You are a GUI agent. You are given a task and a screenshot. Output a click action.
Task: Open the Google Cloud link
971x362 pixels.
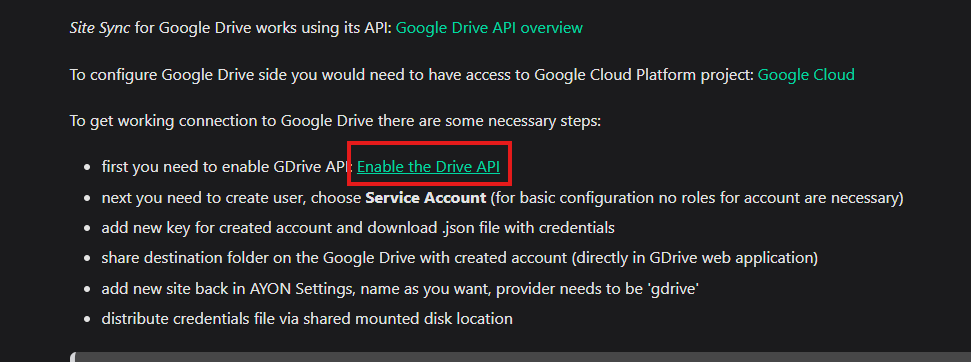tap(806, 75)
